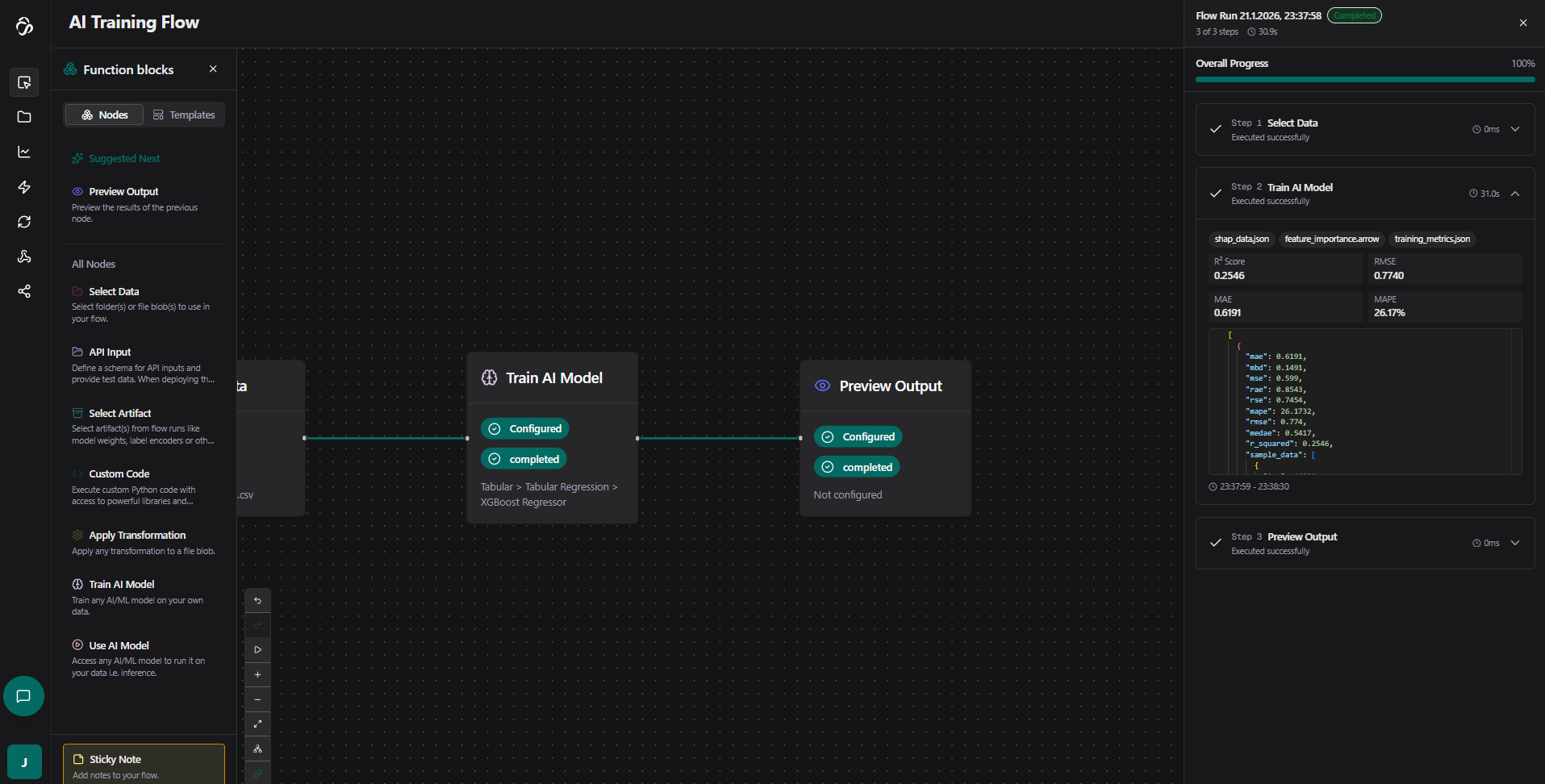
Task: Collapse Step 2 Train AI Model details
Action: pos(1515,194)
